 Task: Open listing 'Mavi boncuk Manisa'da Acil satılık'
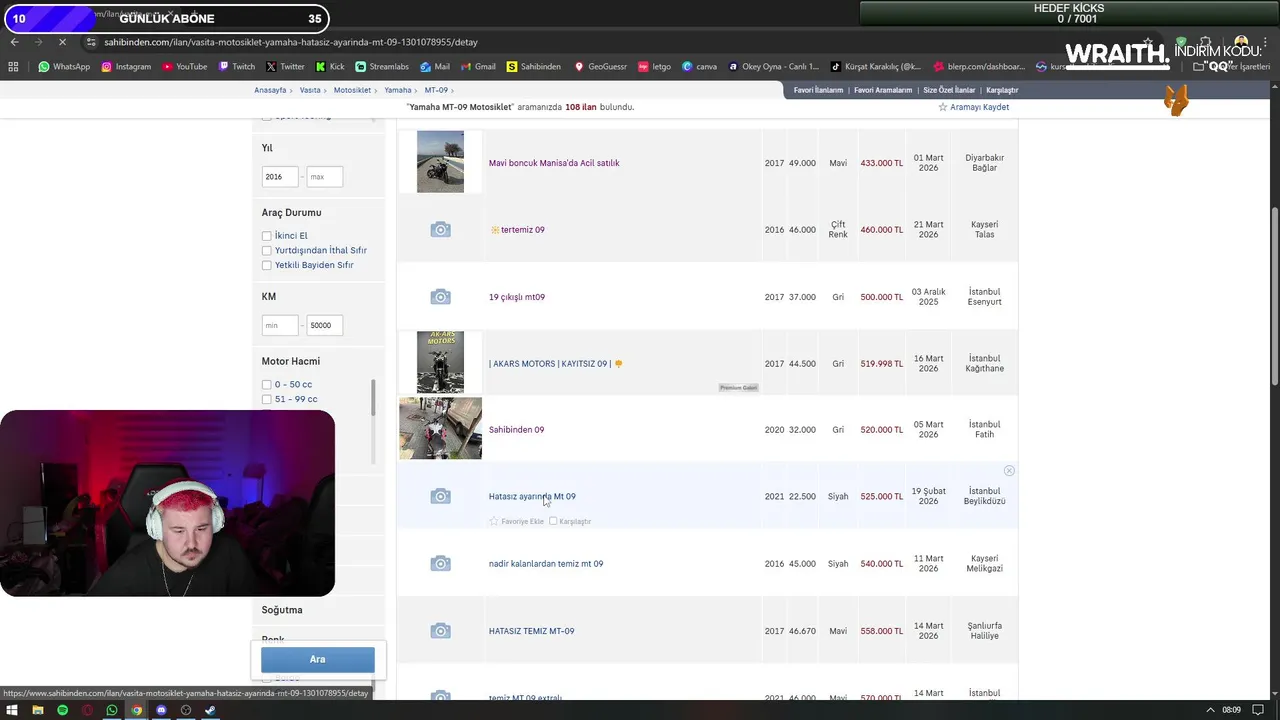(x=554, y=163)
